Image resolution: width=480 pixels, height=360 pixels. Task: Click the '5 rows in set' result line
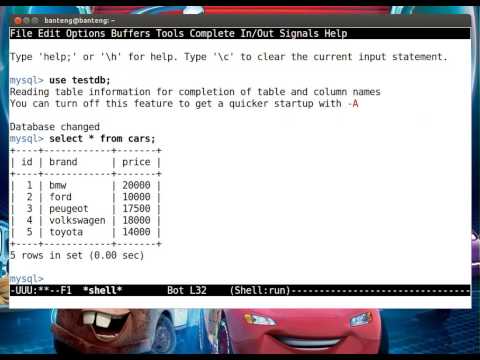77,256
